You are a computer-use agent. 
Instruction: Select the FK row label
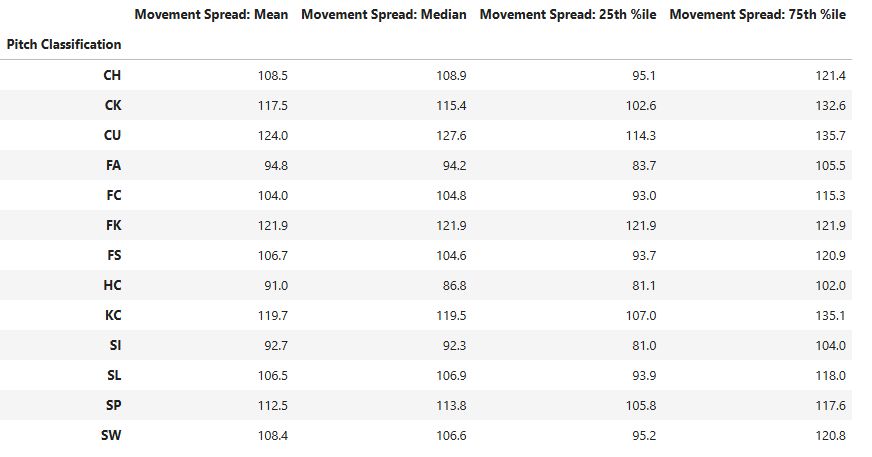tap(113, 225)
